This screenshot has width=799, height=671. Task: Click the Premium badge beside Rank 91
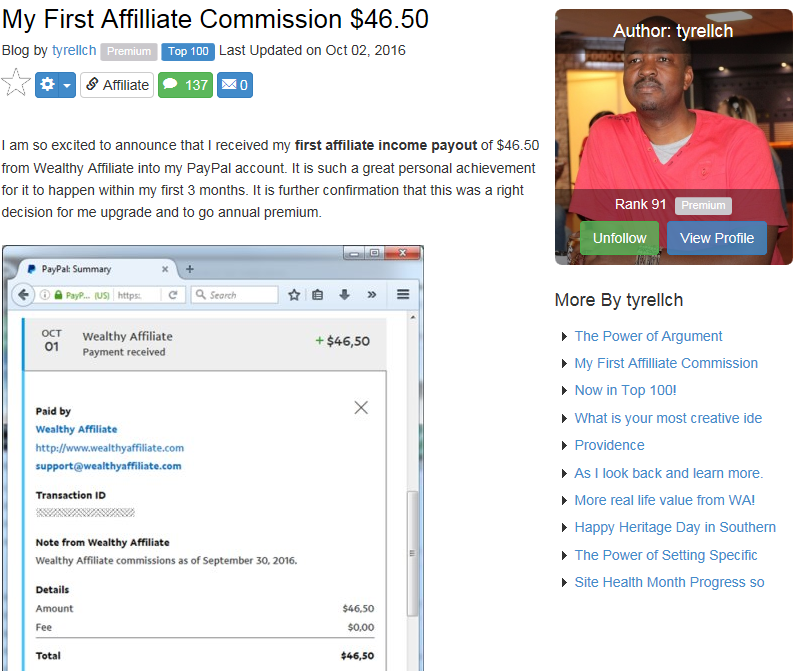pyautogui.click(x=703, y=205)
